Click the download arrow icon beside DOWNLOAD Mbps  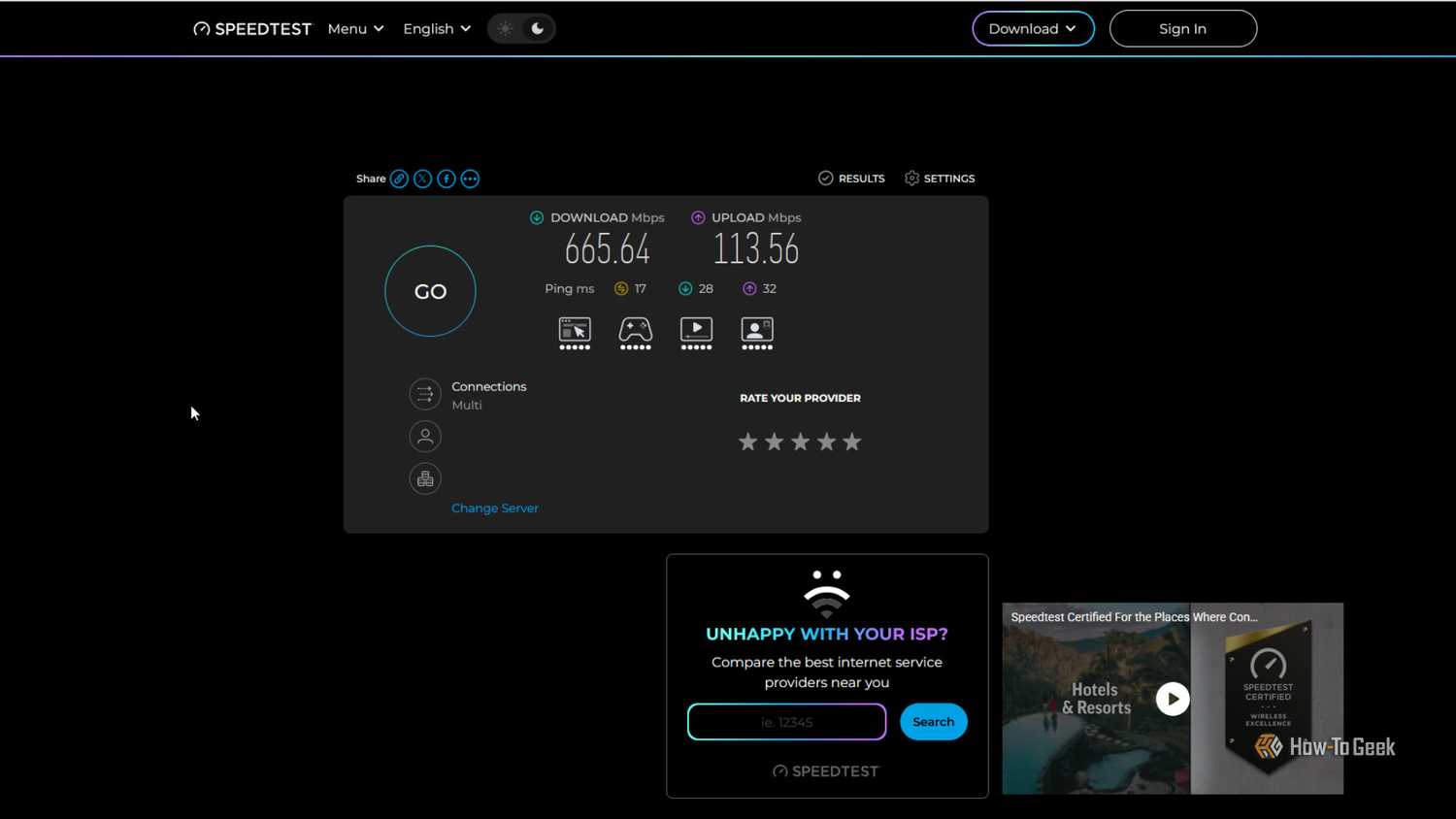[x=537, y=217]
